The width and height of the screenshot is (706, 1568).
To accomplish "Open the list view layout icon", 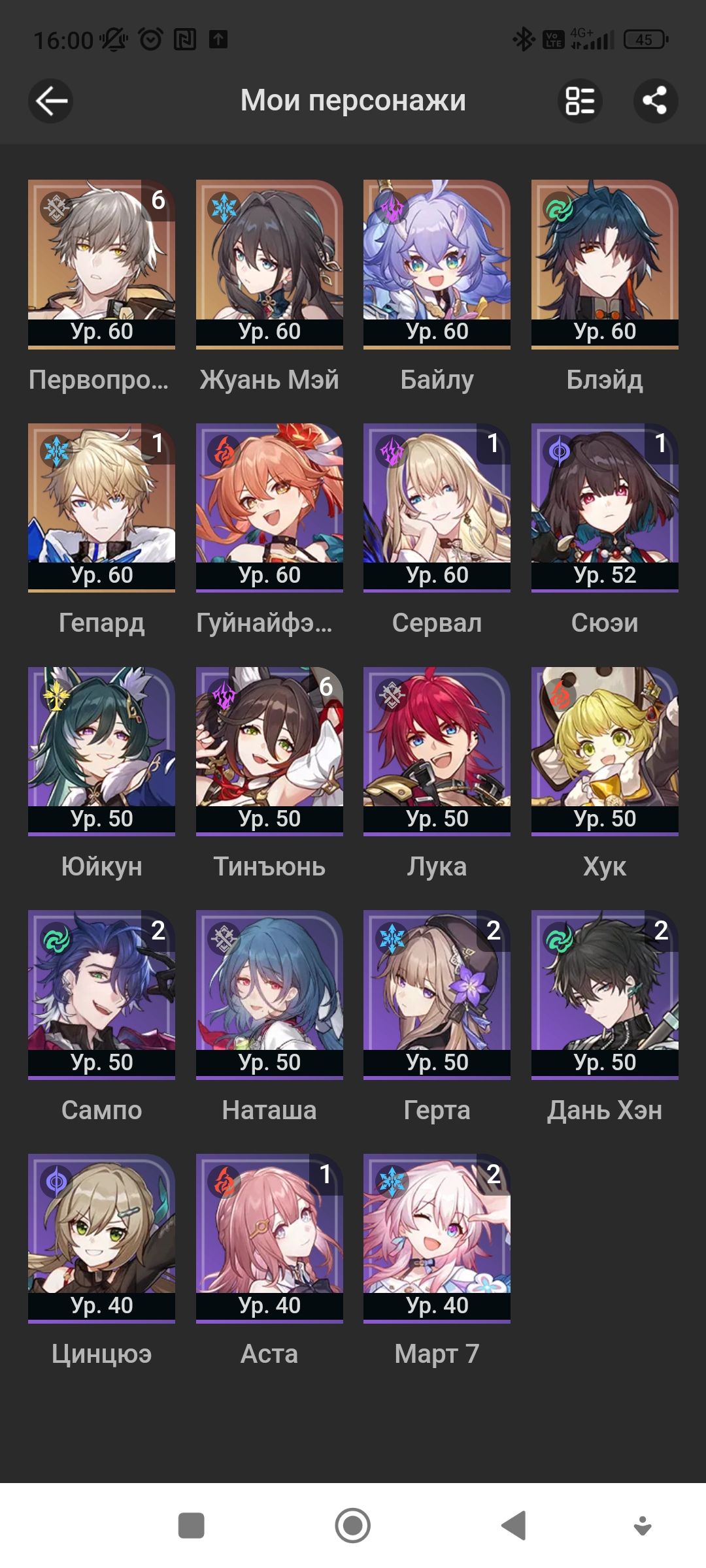I will [x=580, y=101].
